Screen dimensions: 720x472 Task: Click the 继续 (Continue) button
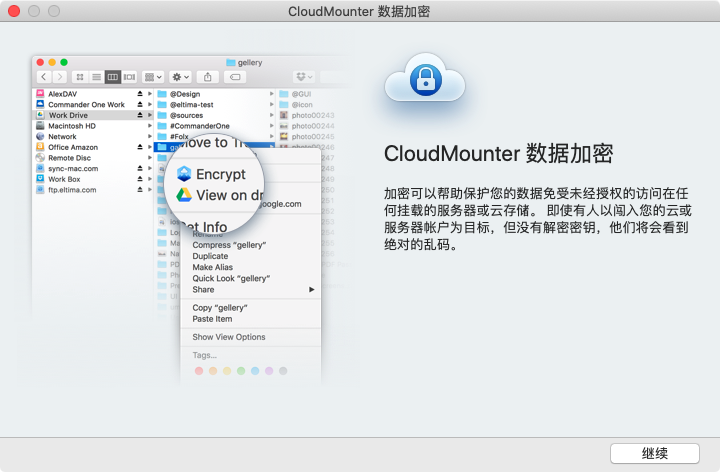(x=655, y=453)
